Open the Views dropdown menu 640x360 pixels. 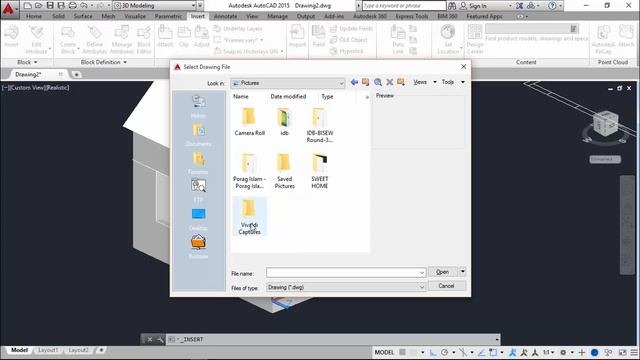[424, 82]
